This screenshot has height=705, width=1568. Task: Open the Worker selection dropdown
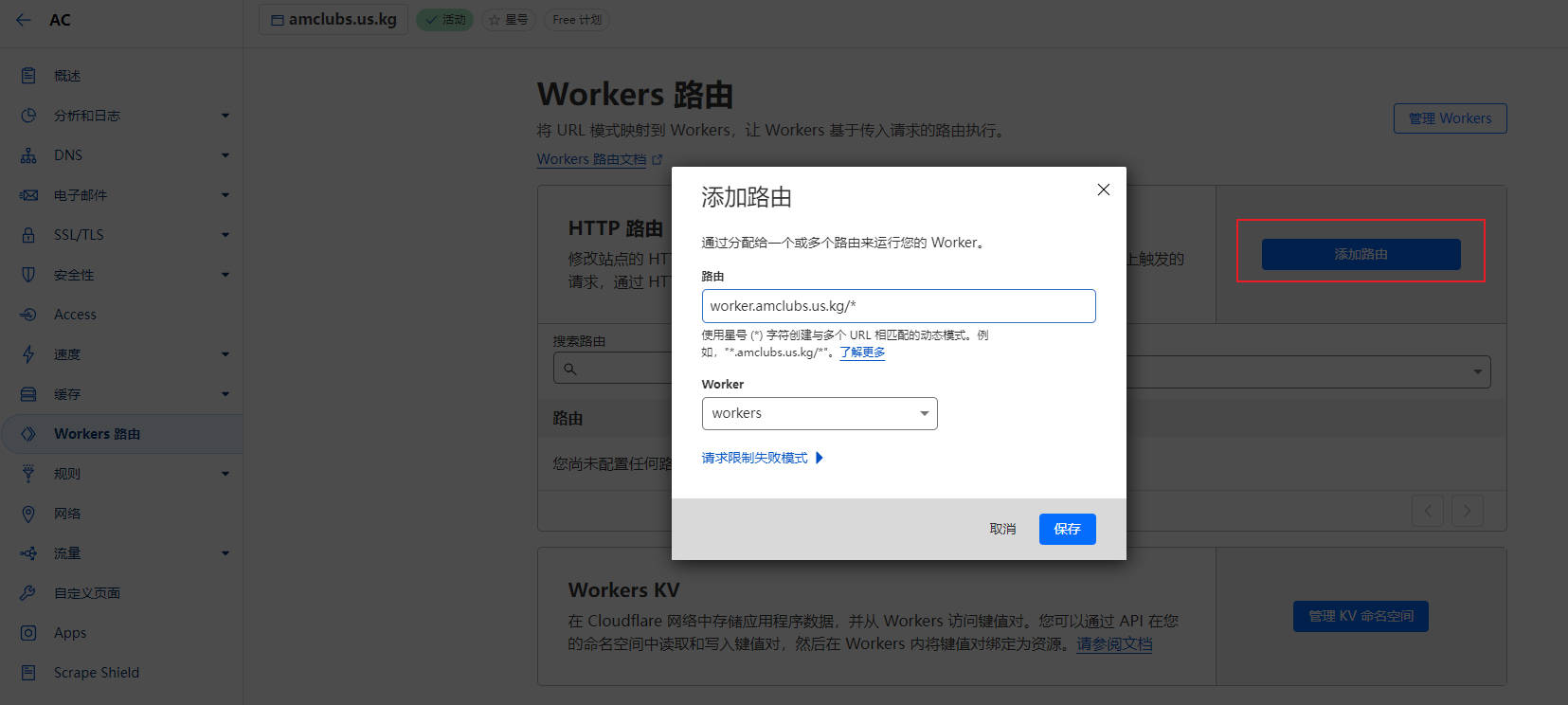point(819,414)
